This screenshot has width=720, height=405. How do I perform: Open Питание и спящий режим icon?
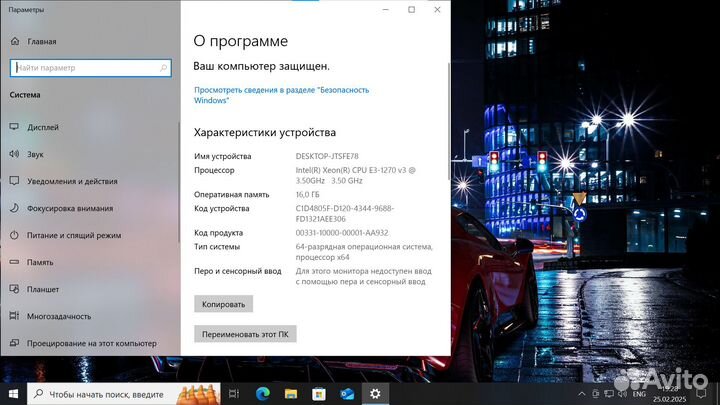pos(14,235)
